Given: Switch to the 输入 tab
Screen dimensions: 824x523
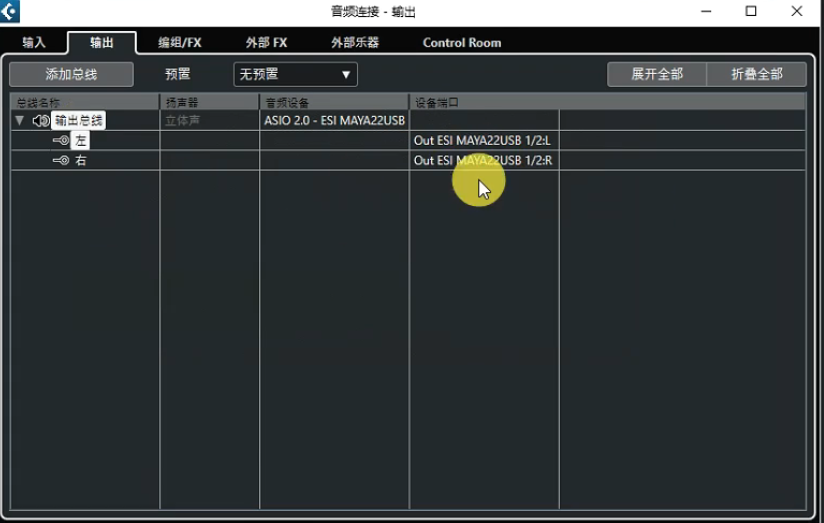Looking at the screenshot, I should (34, 43).
